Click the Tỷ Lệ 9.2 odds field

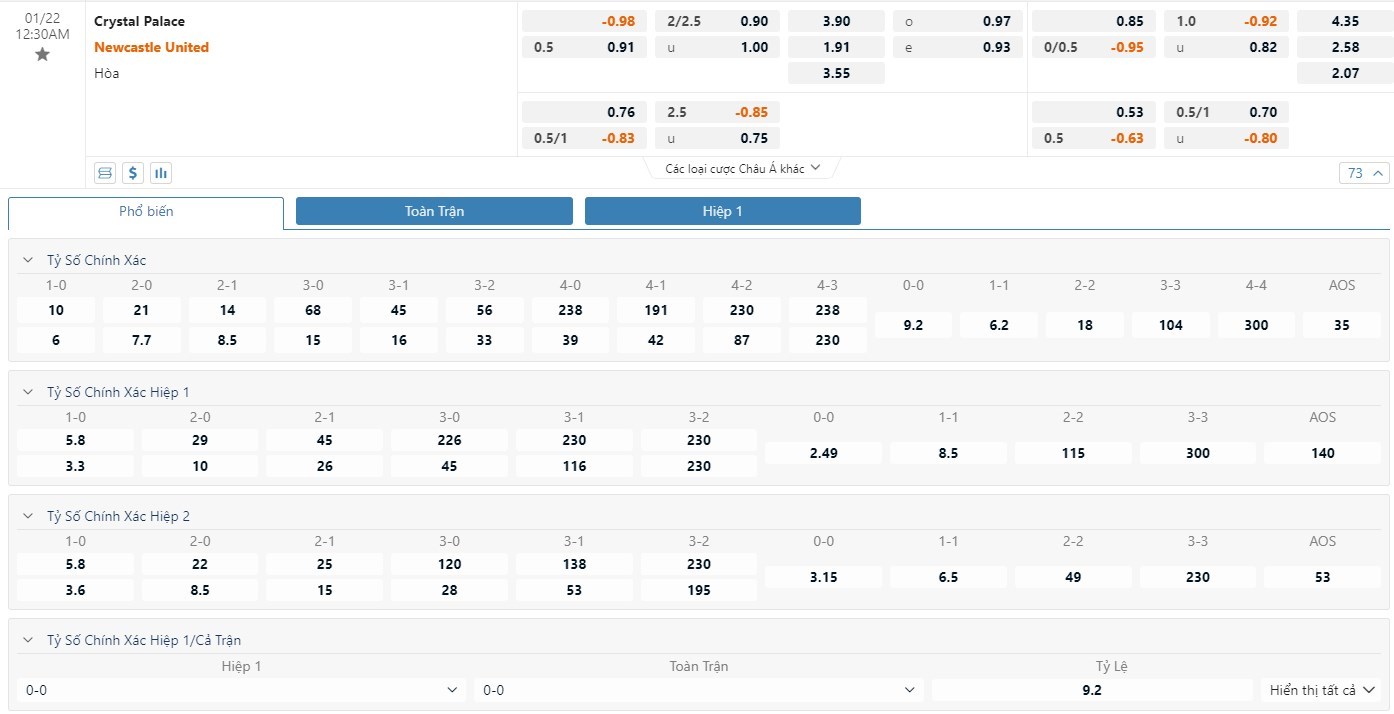coord(1091,690)
